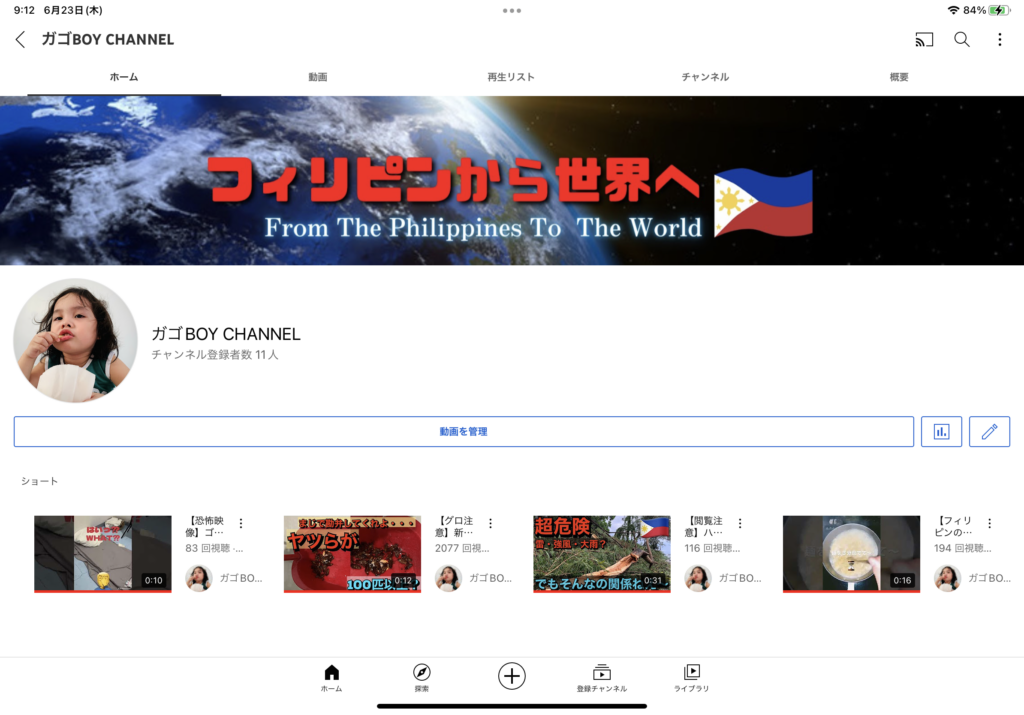Go to the ホーム bottom navigation icon
Viewport: 1024px width, 715px height.
(x=332, y=678)
